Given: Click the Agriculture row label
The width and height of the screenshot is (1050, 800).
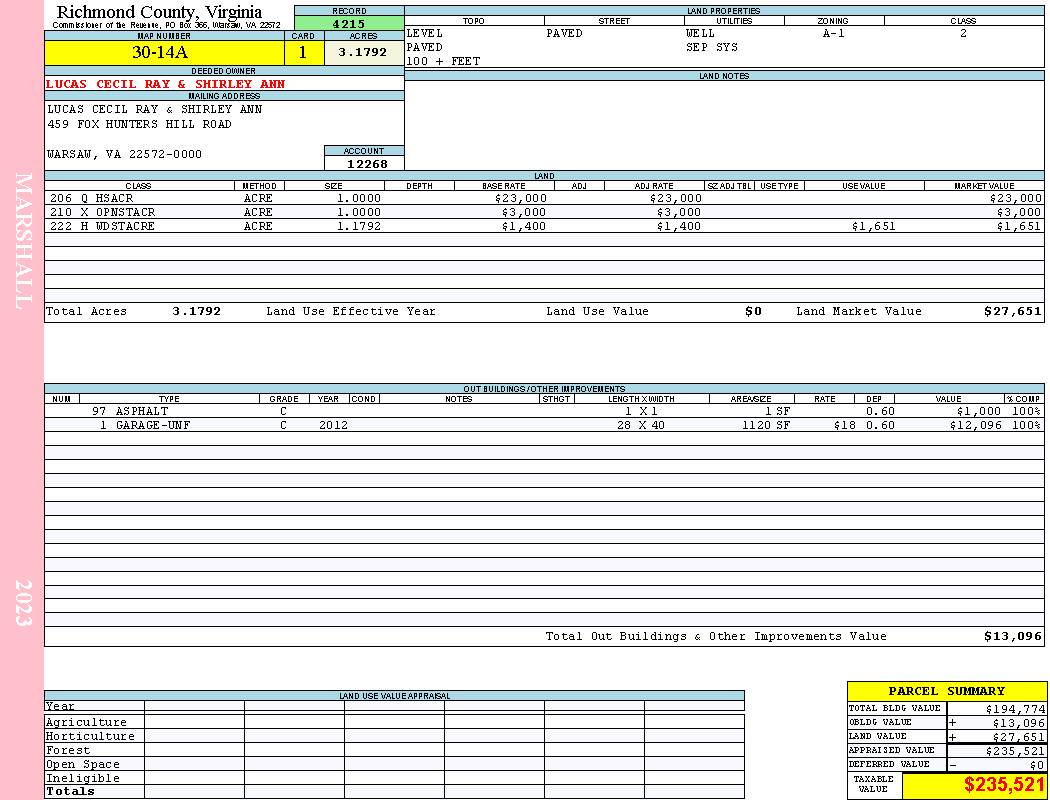Looking at the screenshot, I should coord(86,722).
